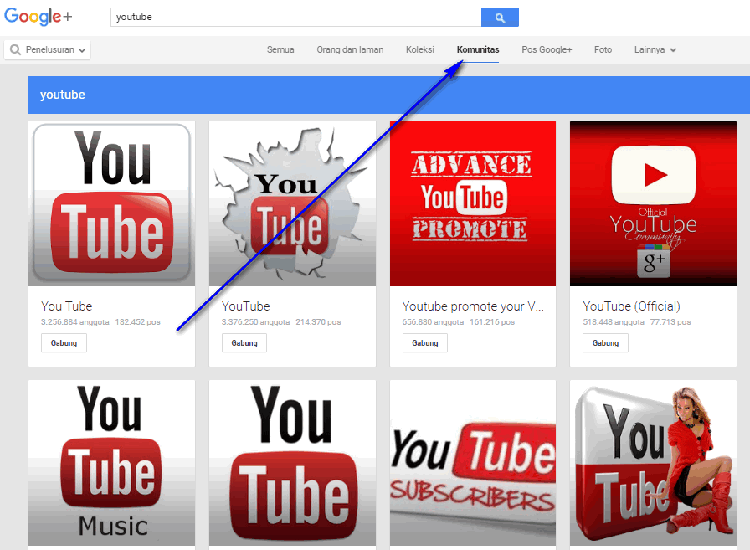
Task: Click the "YouTube" community title
Action: pos(246,306)
